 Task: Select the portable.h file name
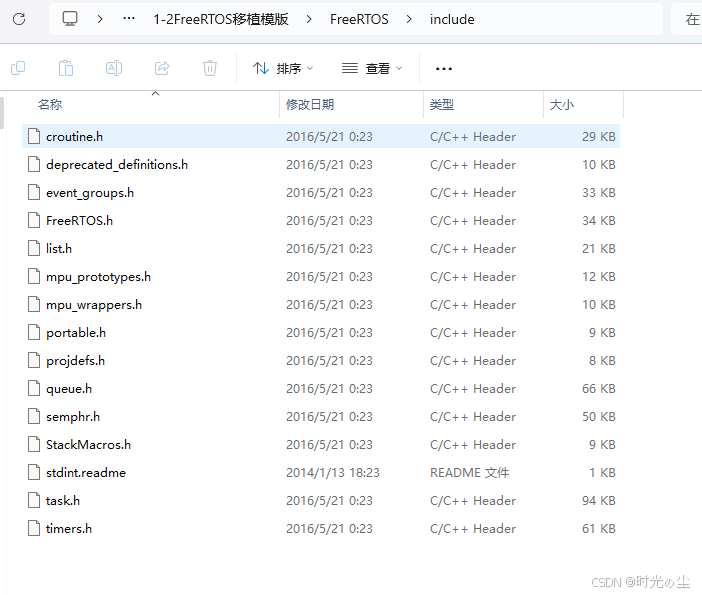coord(76,333)
